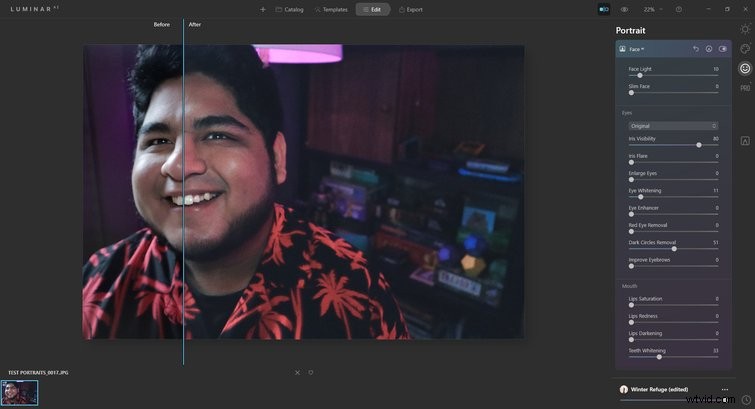Click the Lips Redness slider handle

coord(631,322)
